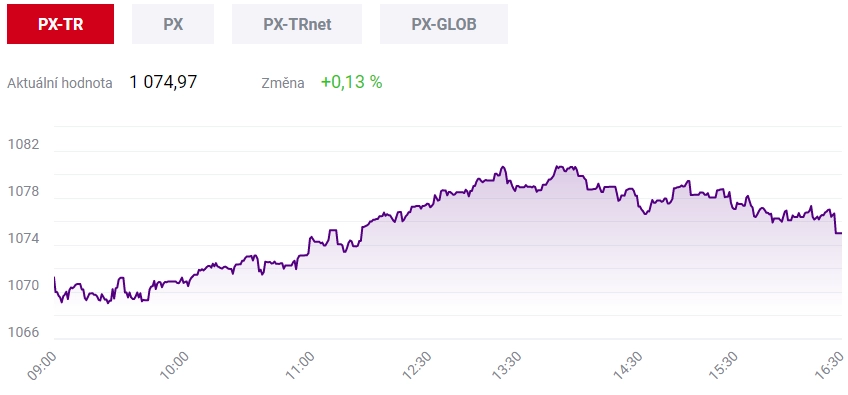
Task: Select the 15:30 time axis label
Action: 723,366
